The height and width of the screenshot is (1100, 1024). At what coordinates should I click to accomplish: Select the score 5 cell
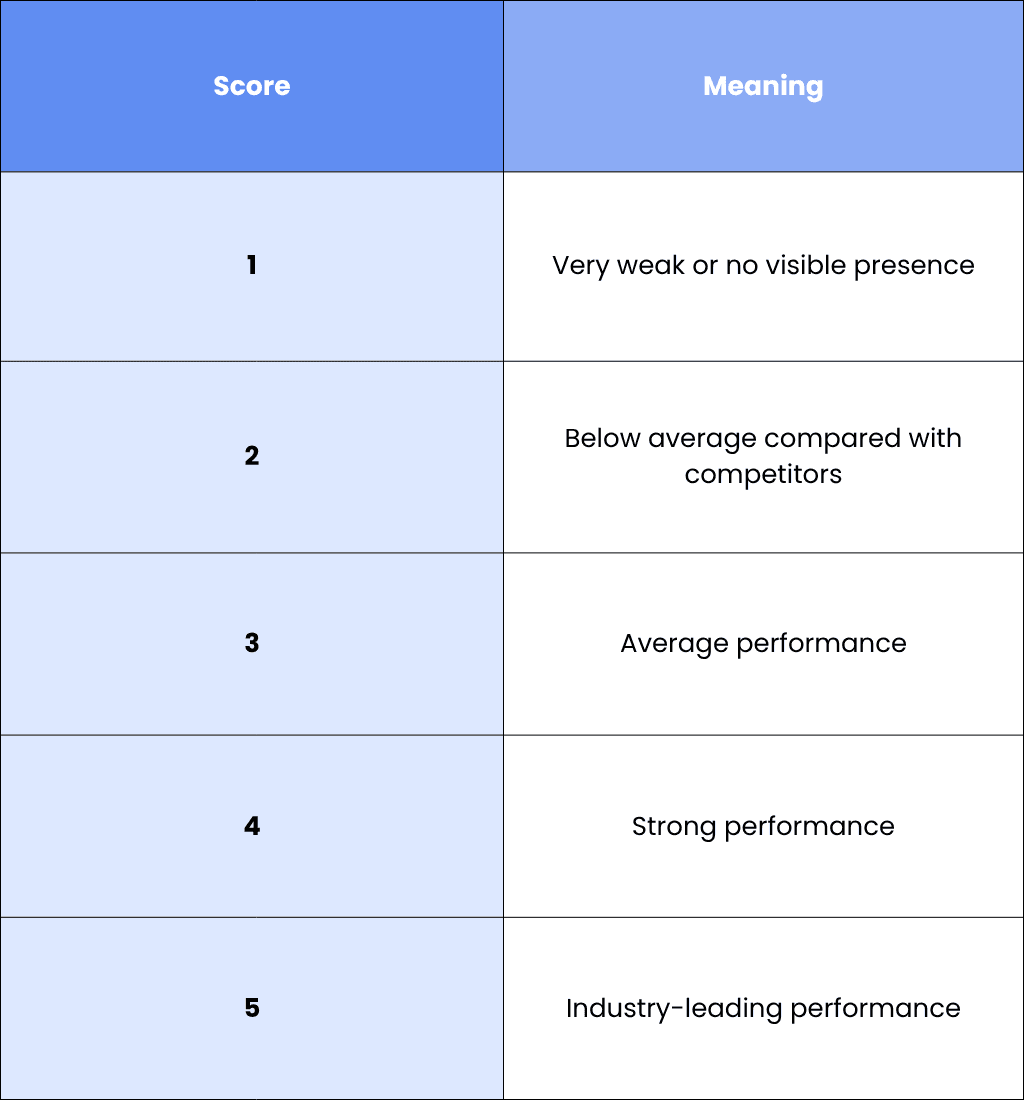252,1008
